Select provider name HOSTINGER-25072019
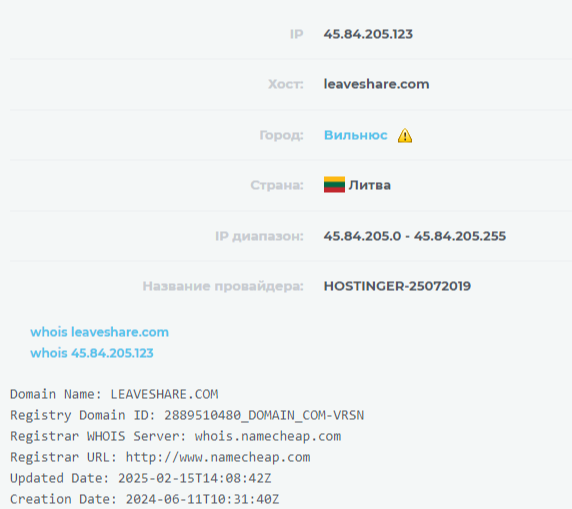 pyautogui.click(x=397, y=286)
